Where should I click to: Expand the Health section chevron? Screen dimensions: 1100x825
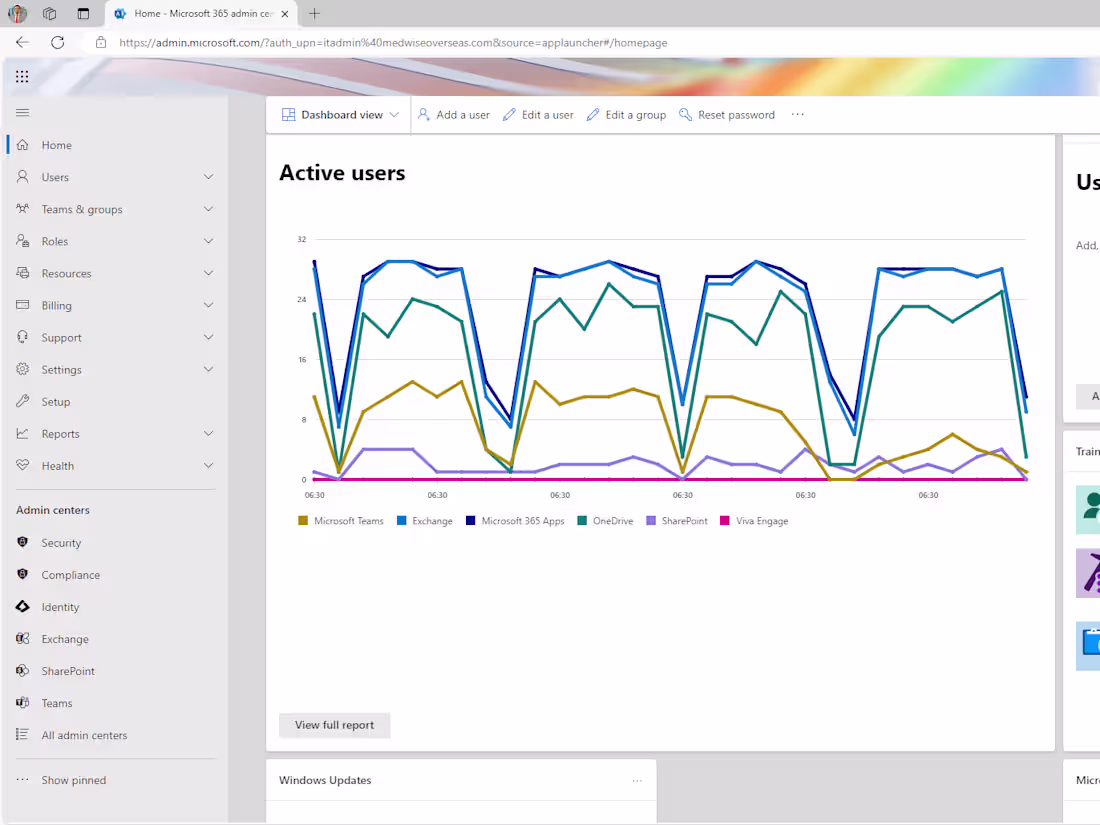[x=208, y=465]
